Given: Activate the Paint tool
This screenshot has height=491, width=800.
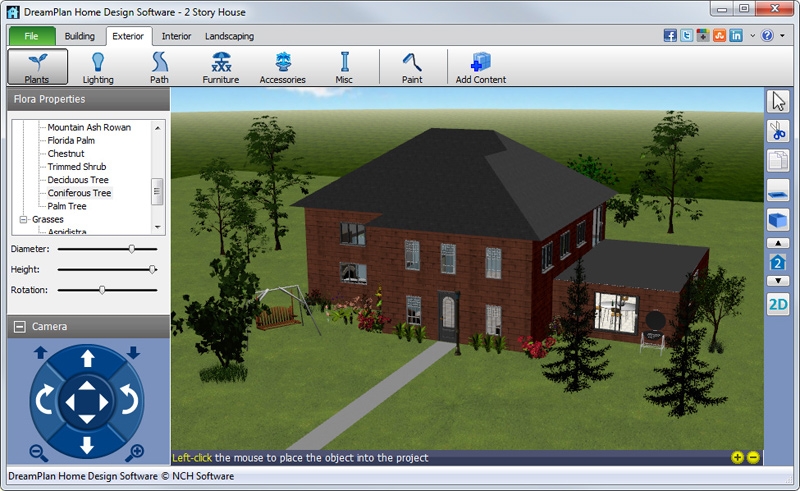Looking at the screenshot, I should coord(412,67).
